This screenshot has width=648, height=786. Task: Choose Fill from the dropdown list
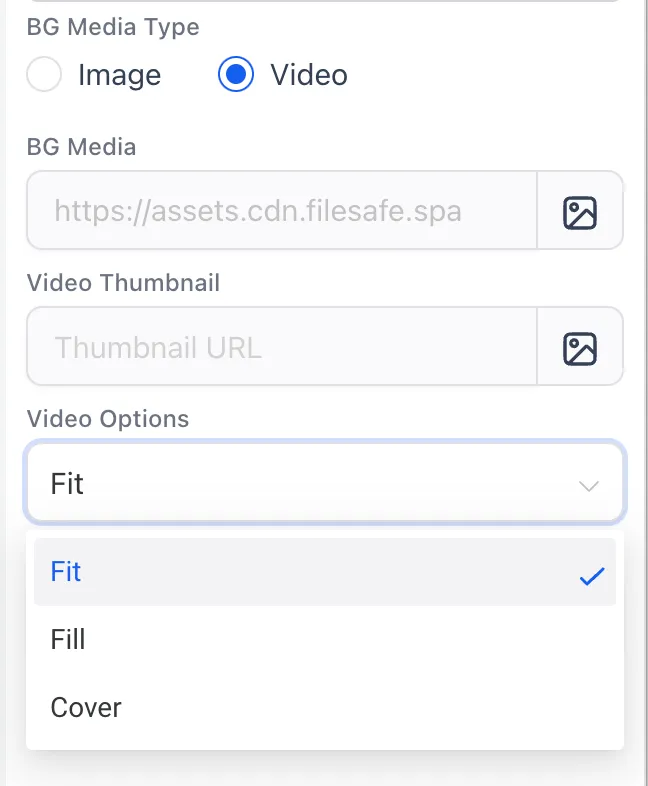(325, 639)
